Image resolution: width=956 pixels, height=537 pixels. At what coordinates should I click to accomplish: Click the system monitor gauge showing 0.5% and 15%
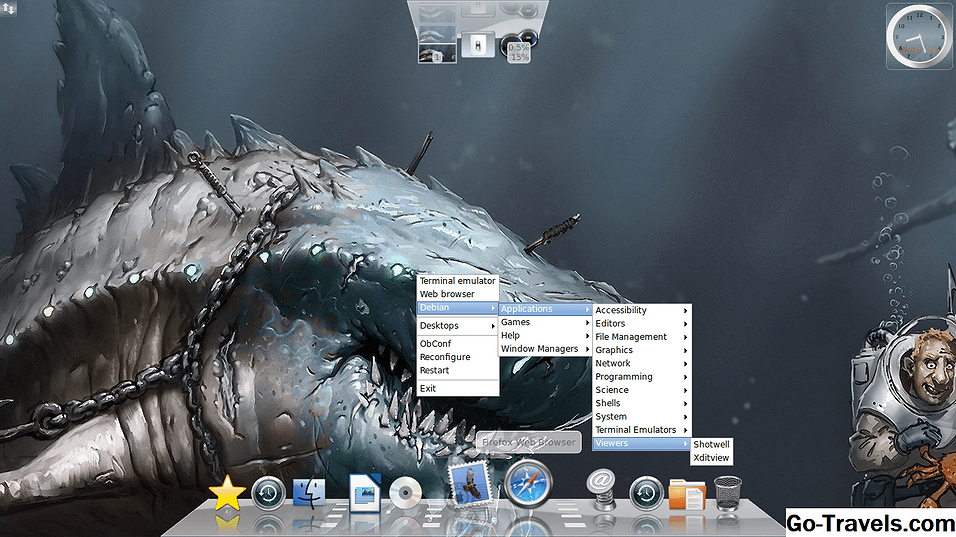click(519, 46)
